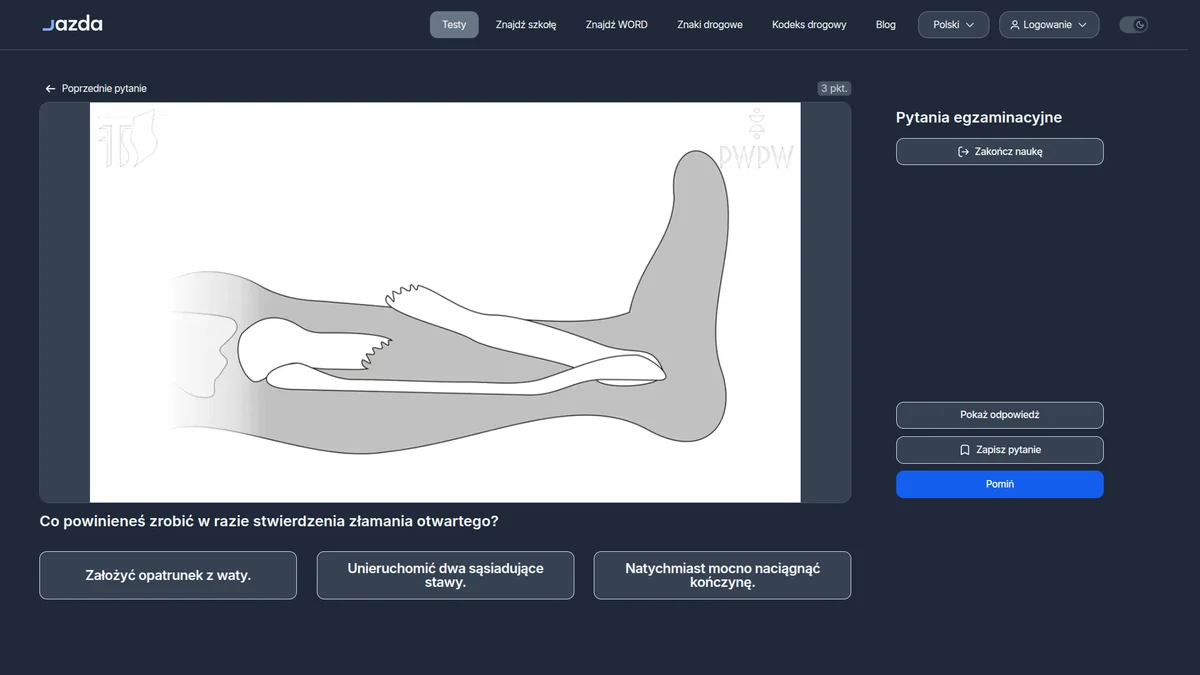Open the Testy menu item

point(454,25)
